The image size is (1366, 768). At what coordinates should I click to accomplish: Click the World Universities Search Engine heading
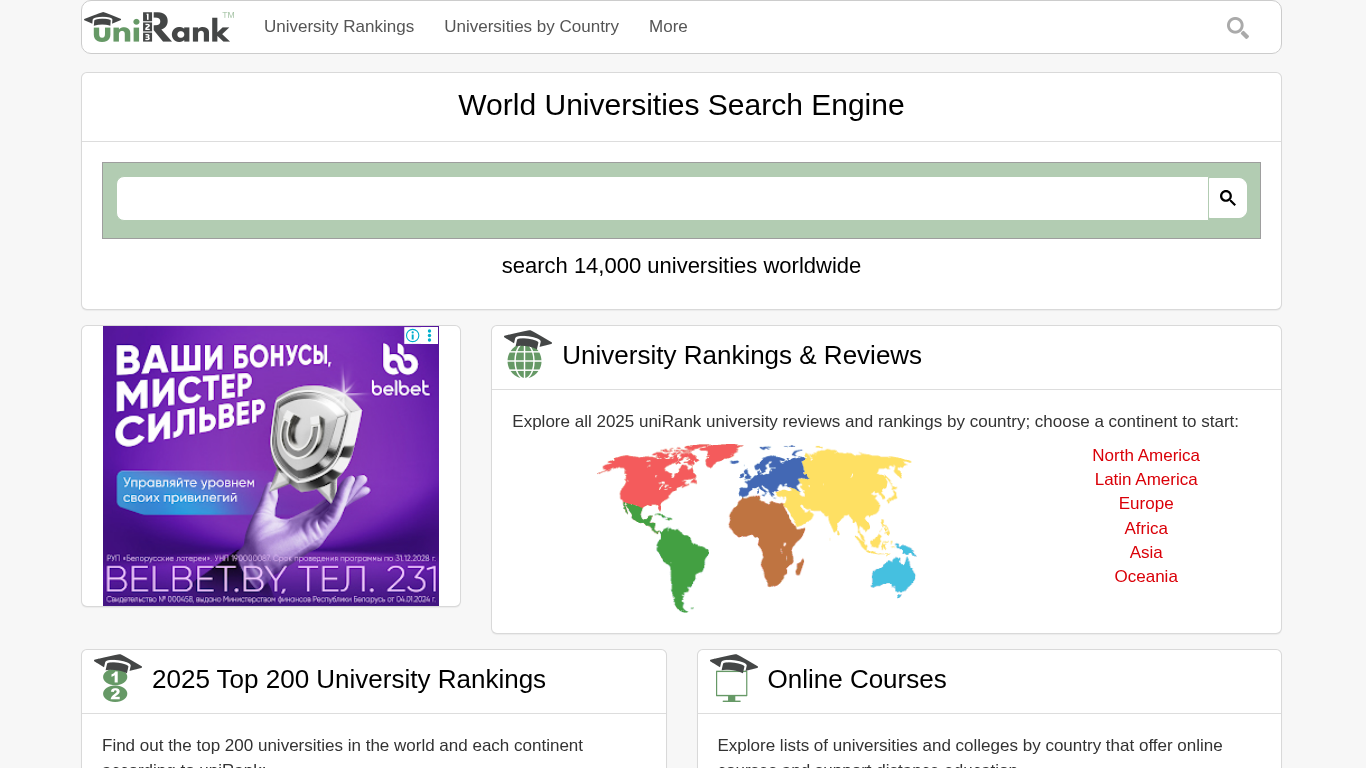coord(681,105)
